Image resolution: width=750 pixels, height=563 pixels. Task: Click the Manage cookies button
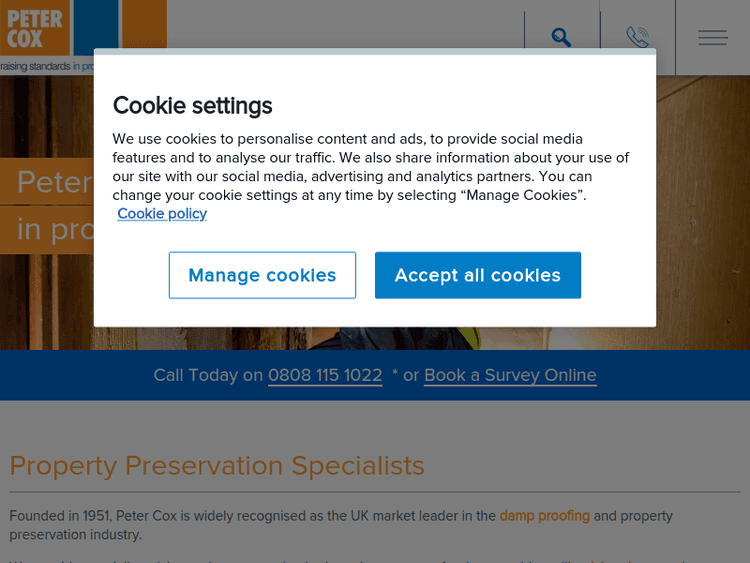click(x=262, y=275)
